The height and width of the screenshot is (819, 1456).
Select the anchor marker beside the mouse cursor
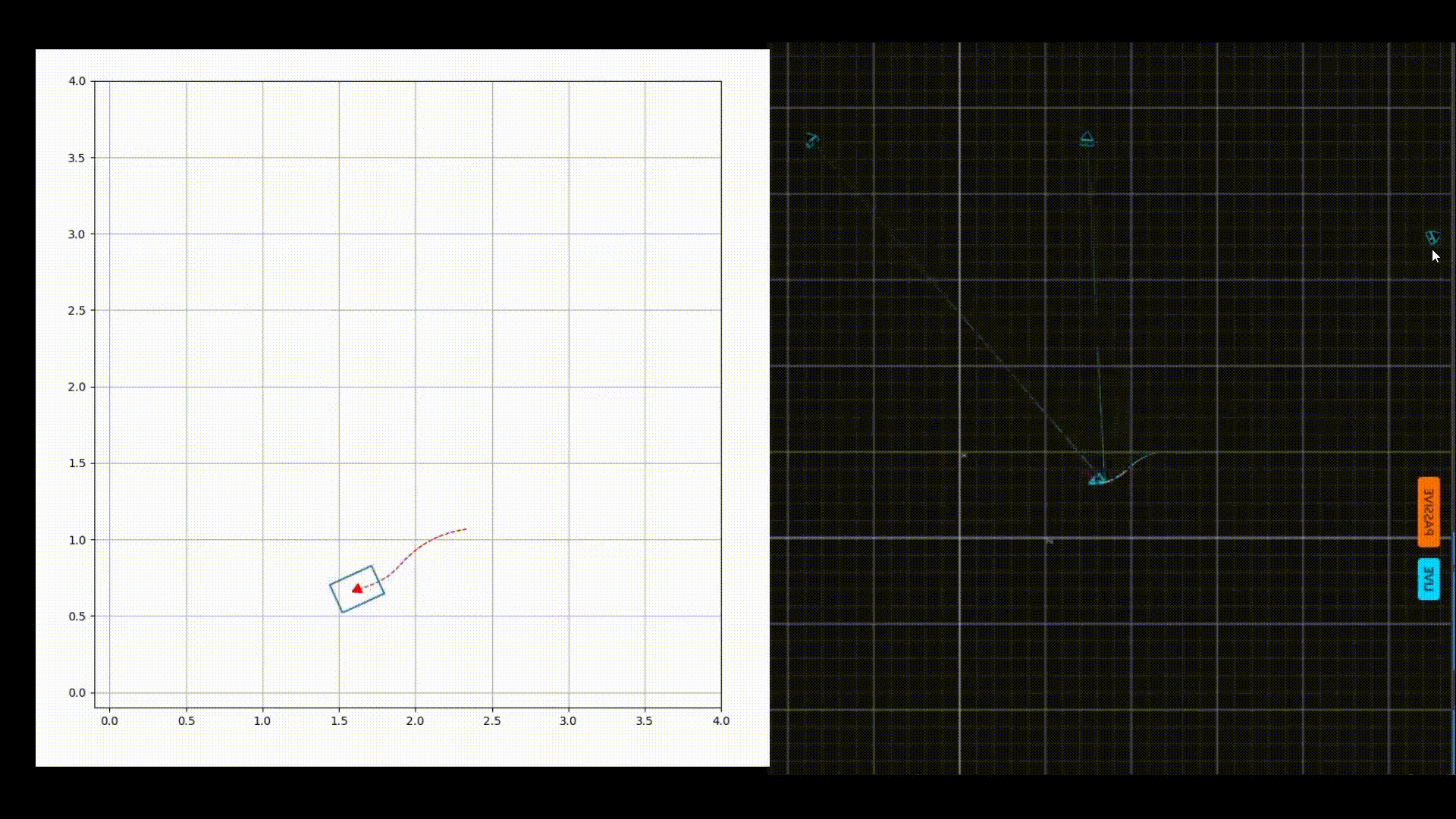tap(1432, 237)
